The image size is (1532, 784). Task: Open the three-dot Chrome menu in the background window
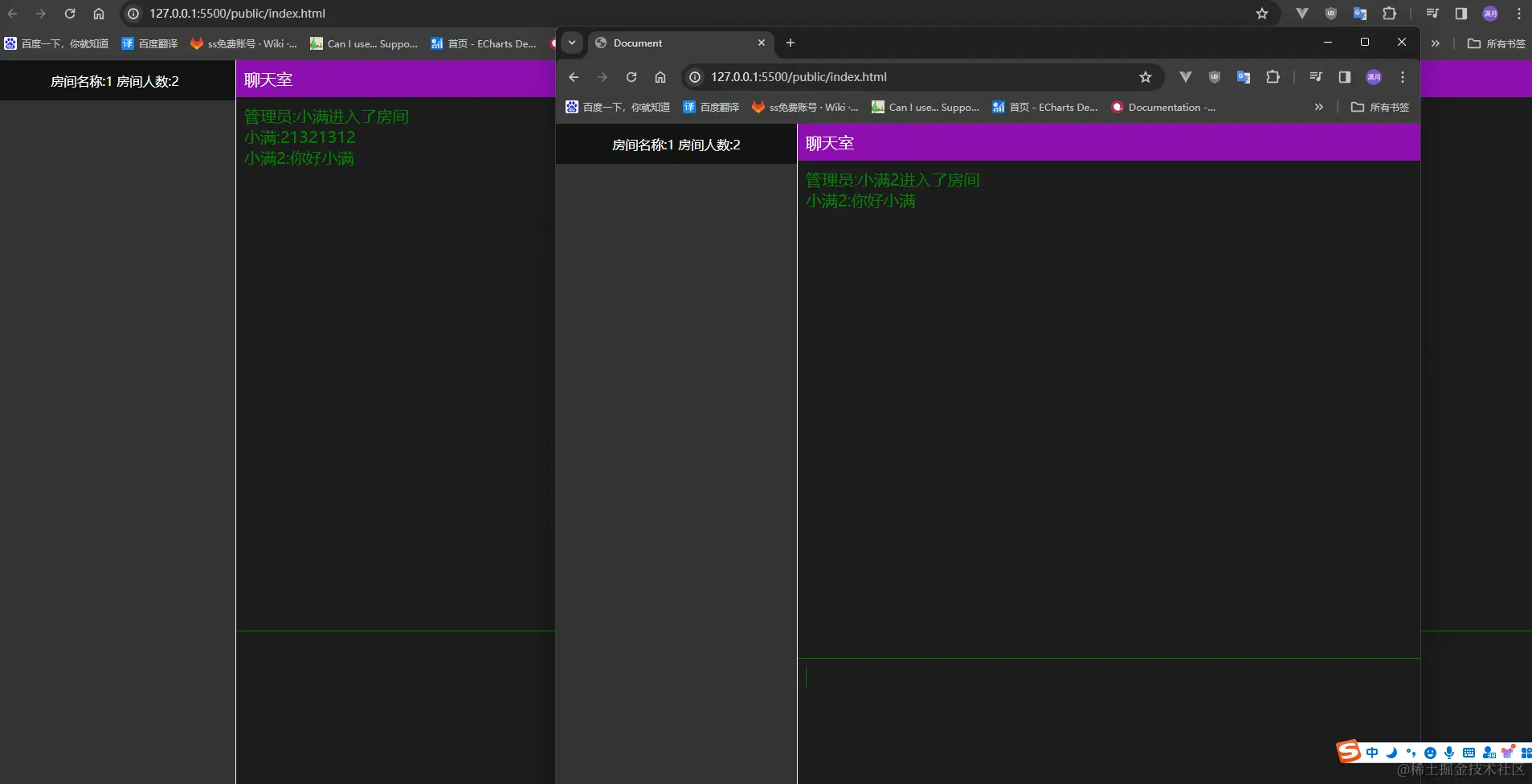pos(1519,14)
